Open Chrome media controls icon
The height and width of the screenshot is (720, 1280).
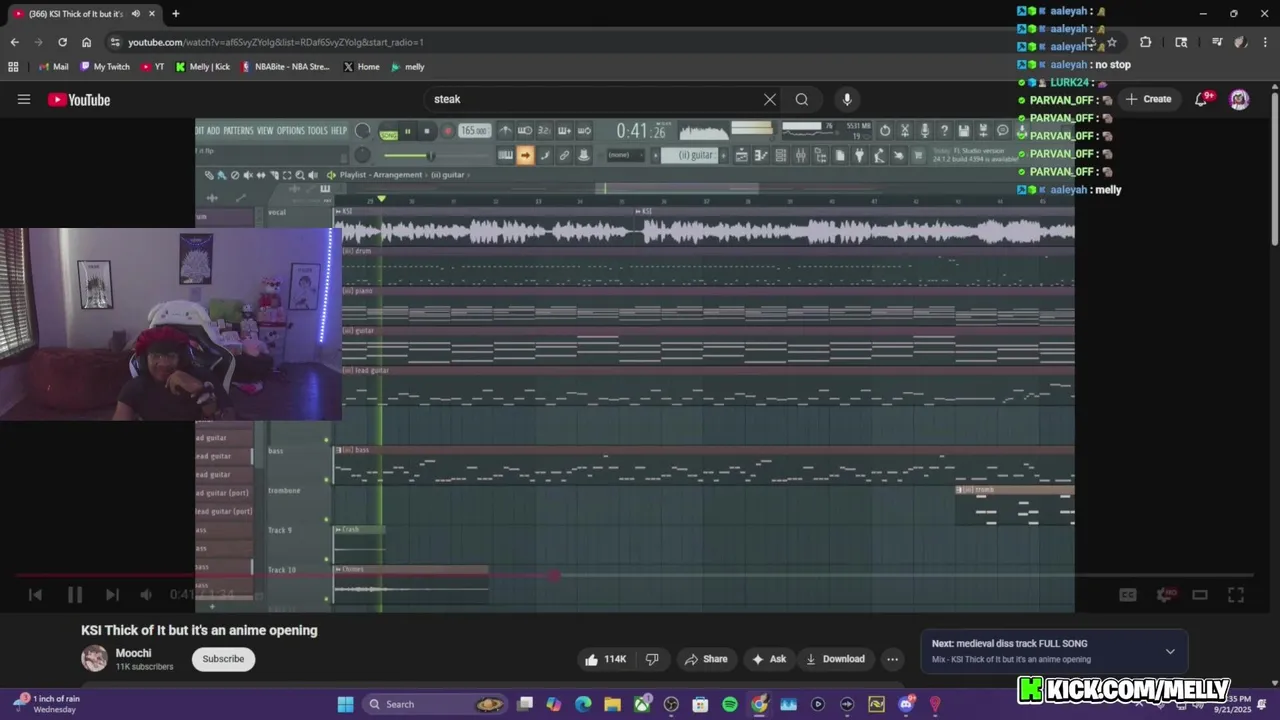(x=1217, y=42)
